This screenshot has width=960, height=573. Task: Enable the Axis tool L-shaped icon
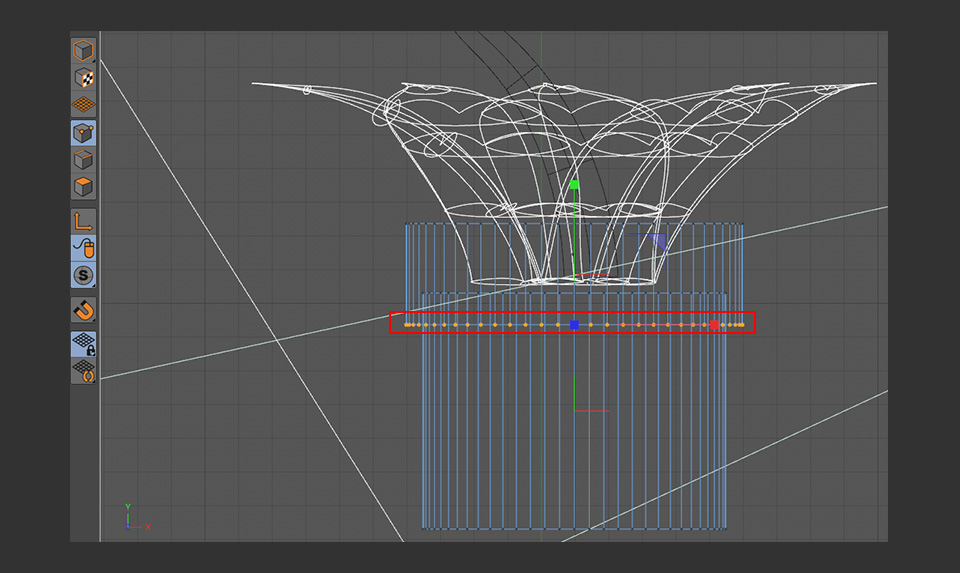tap(83, 221)
